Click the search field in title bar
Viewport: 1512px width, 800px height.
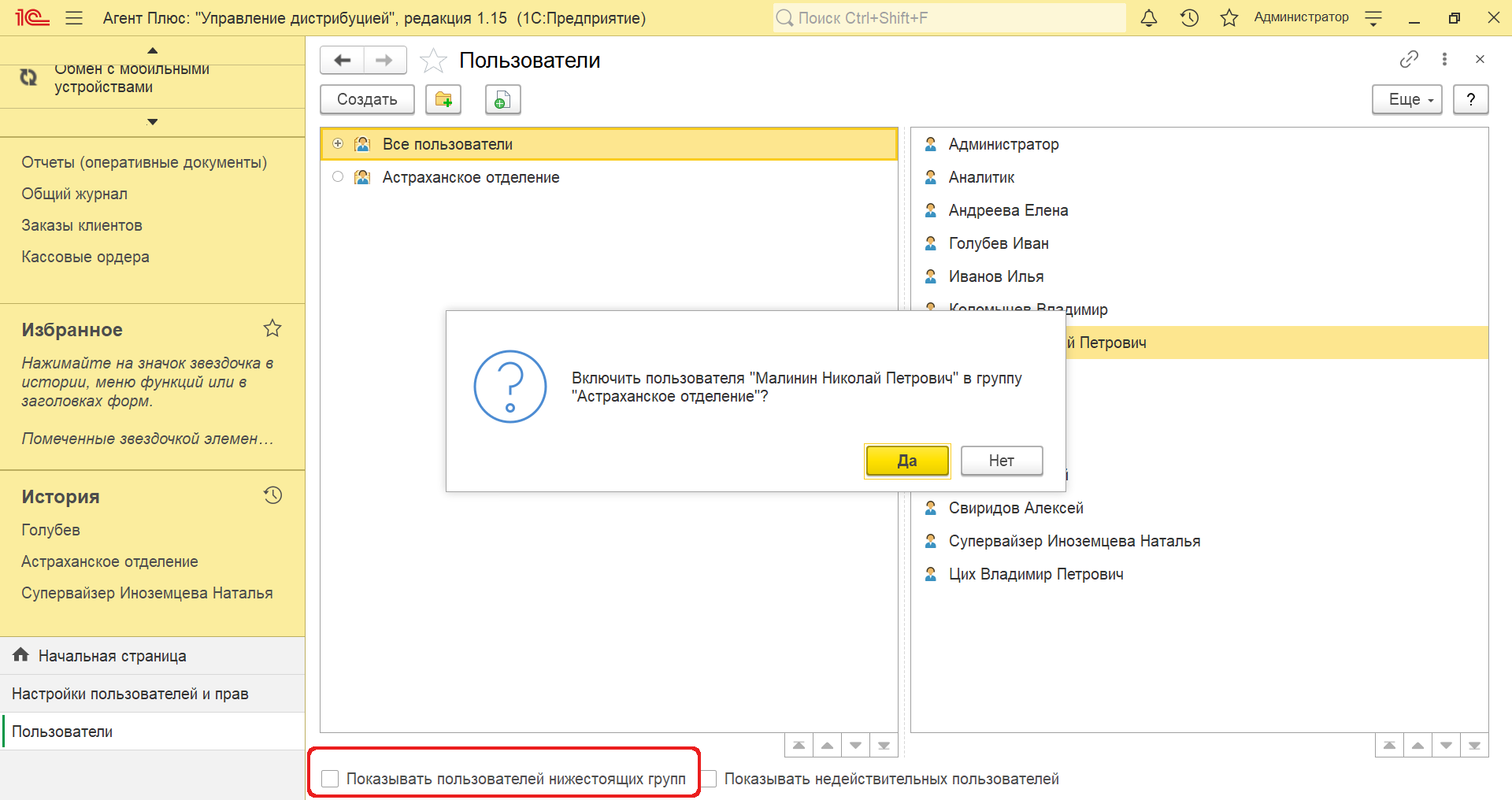coord(949,18)
